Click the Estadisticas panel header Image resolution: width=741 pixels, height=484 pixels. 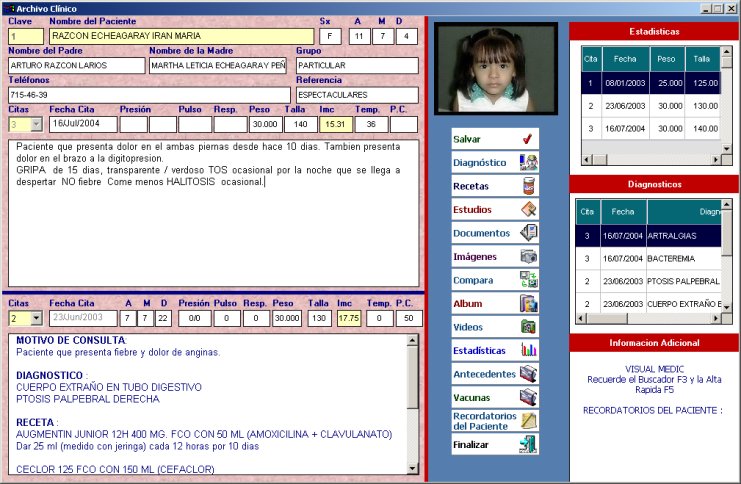tap(655, 32)
